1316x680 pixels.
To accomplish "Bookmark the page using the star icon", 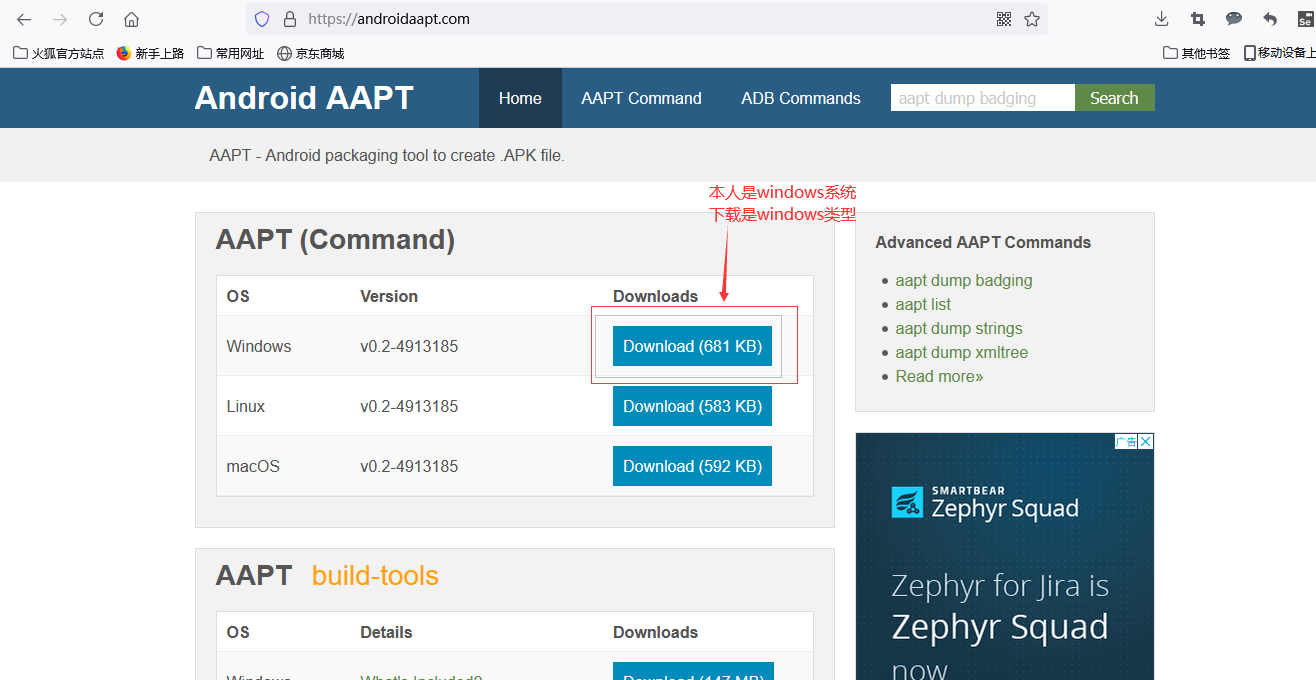I will click(1032, 18).
